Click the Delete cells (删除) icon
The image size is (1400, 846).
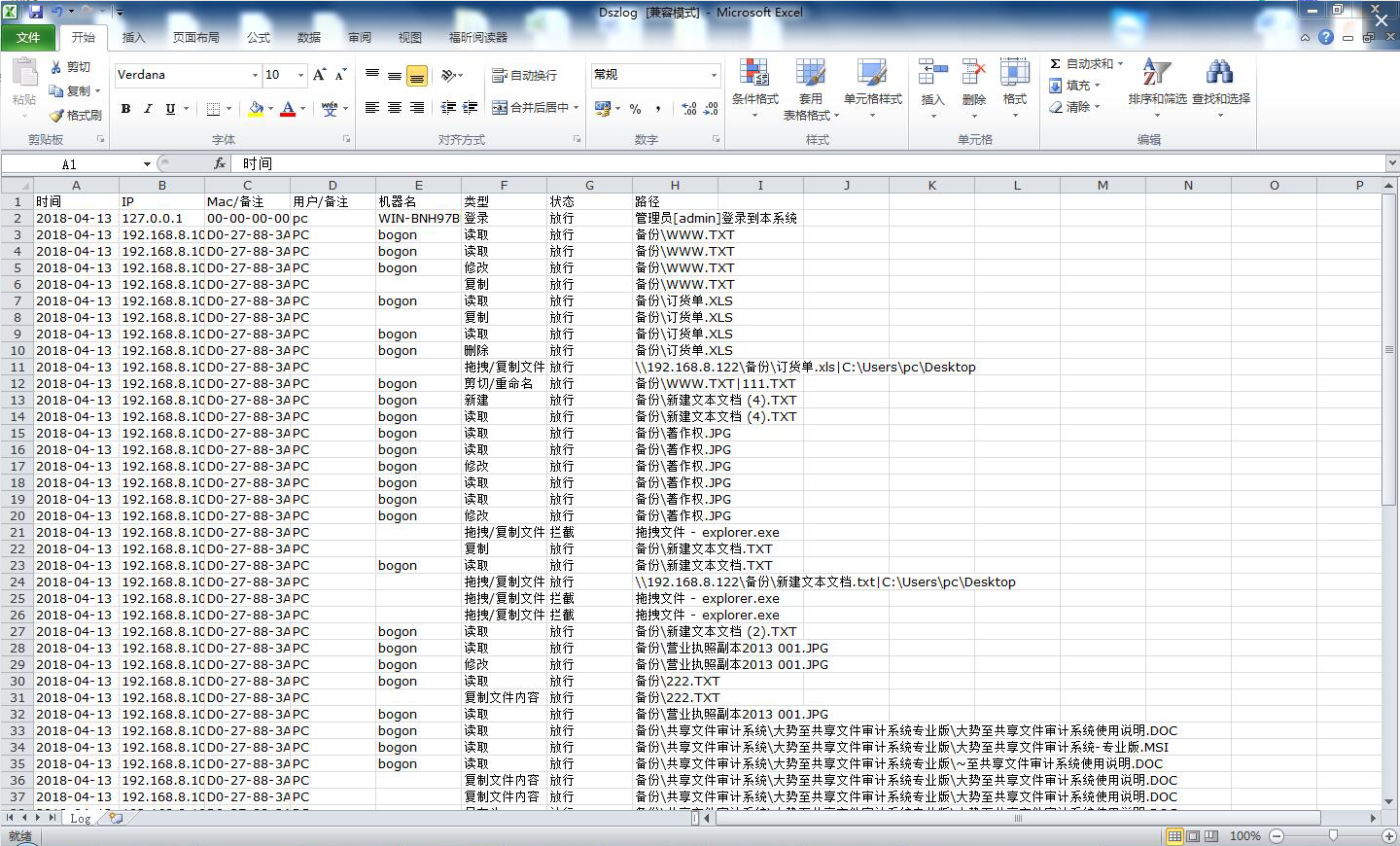coord(973,74)
